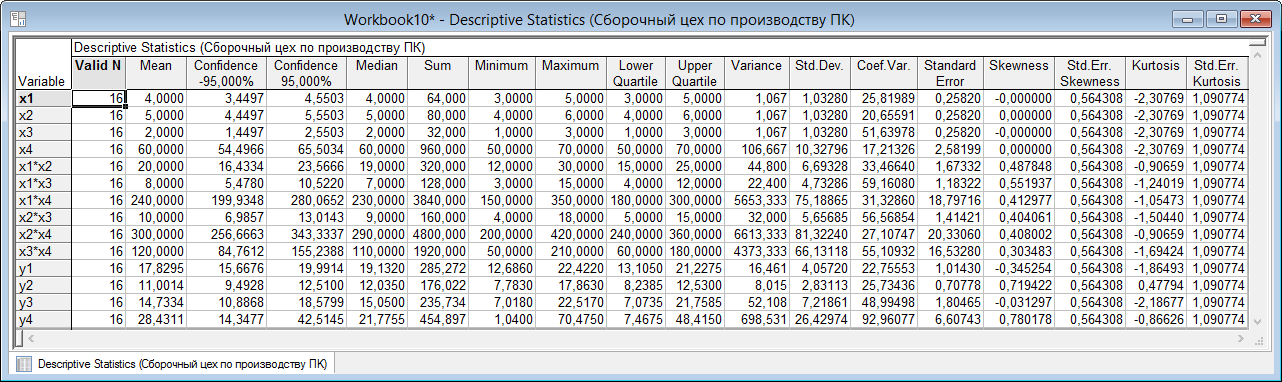The image size is (1282, 382).
Task: Select the Minimum column header
Action: click(x=502, y=73)
